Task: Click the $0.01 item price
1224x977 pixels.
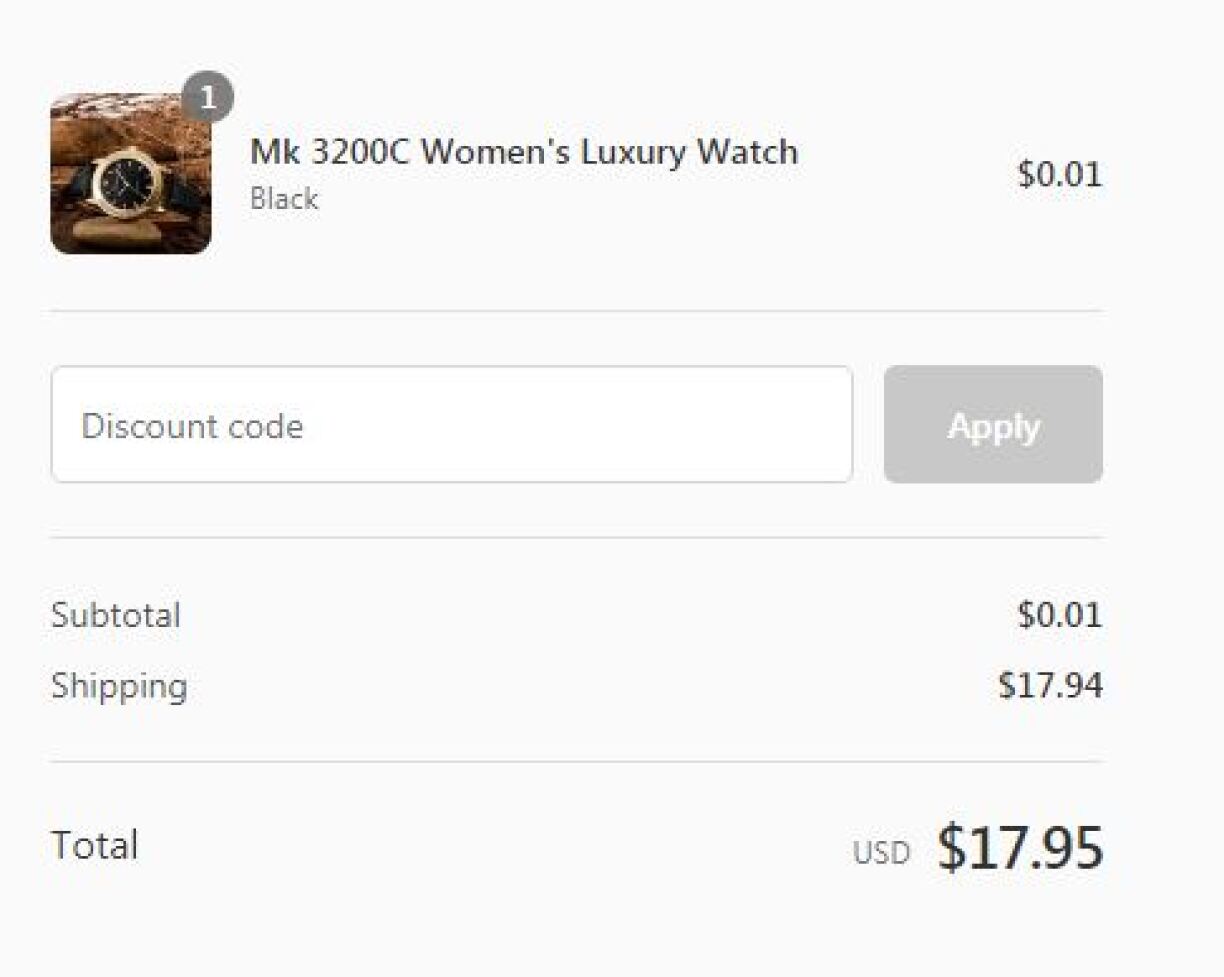Action: (x=1060, y=174)
